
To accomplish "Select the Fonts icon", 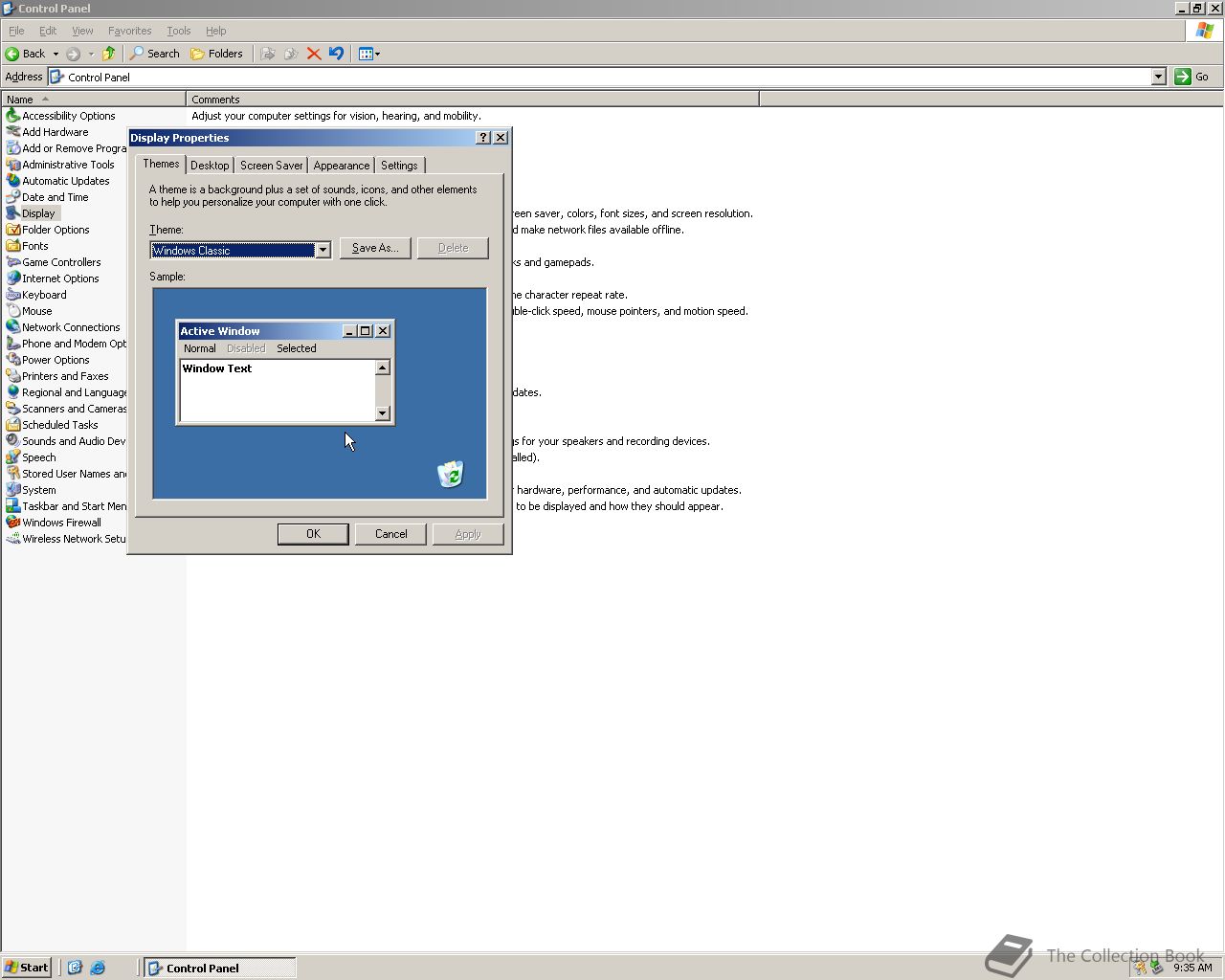I will [13, 246].
